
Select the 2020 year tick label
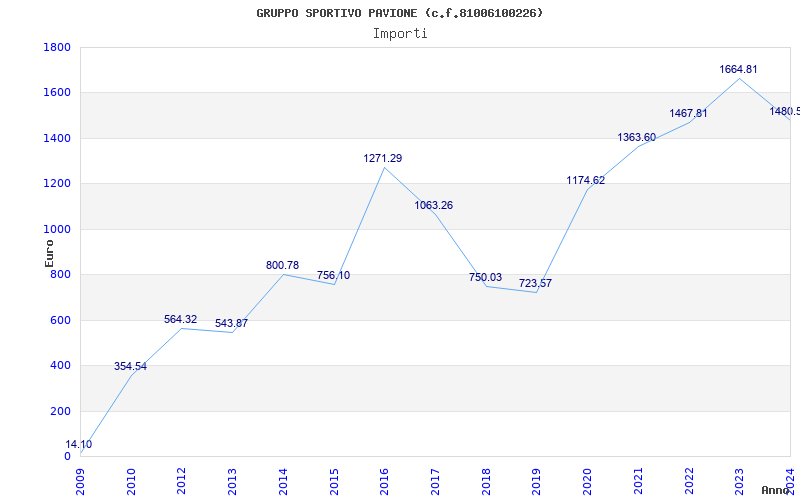click(x=587, y=481)
